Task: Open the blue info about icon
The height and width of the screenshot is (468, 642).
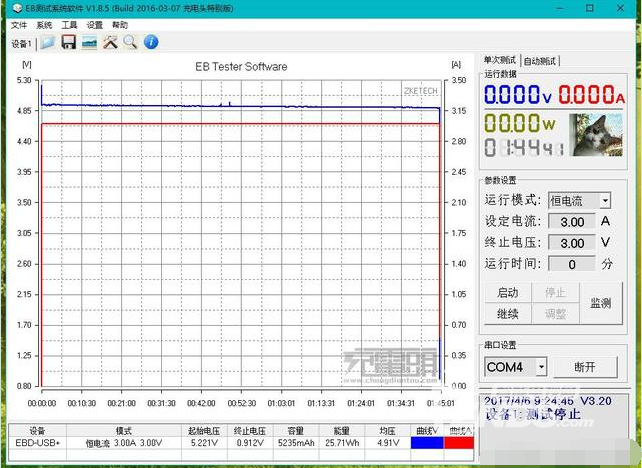Action: click(x=151, y=42)
